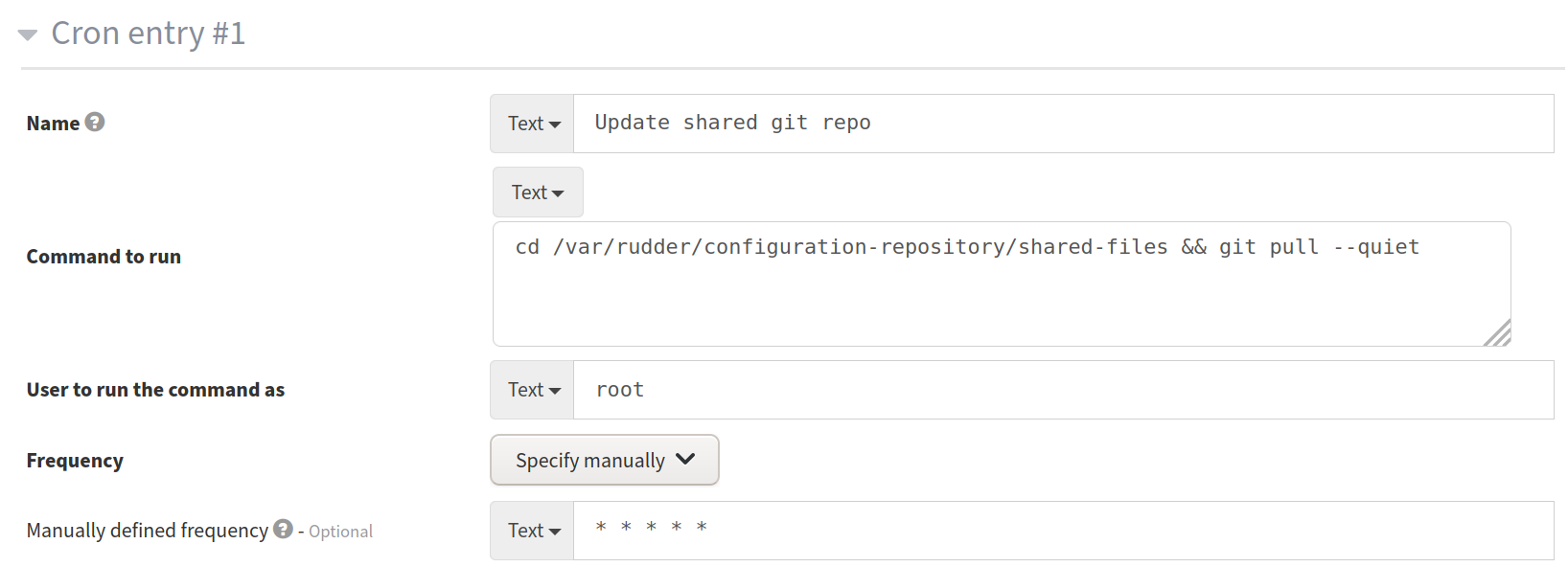This screenshot has height=567, width=1568.
Task: Click the Optional hint next to Manually defined frequency
Action: coord(340,531)
